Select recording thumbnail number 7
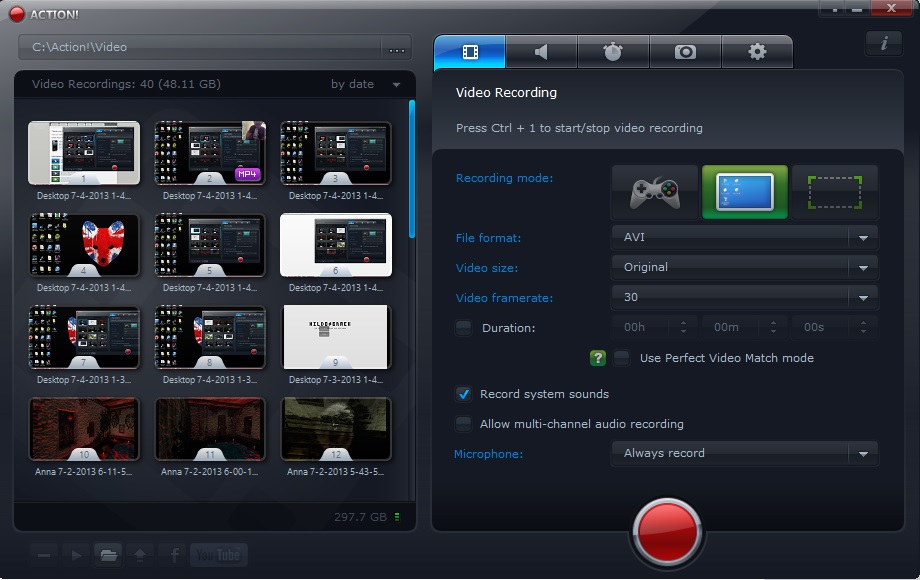This screenshot has height=580, width=920. pos(84,337)
